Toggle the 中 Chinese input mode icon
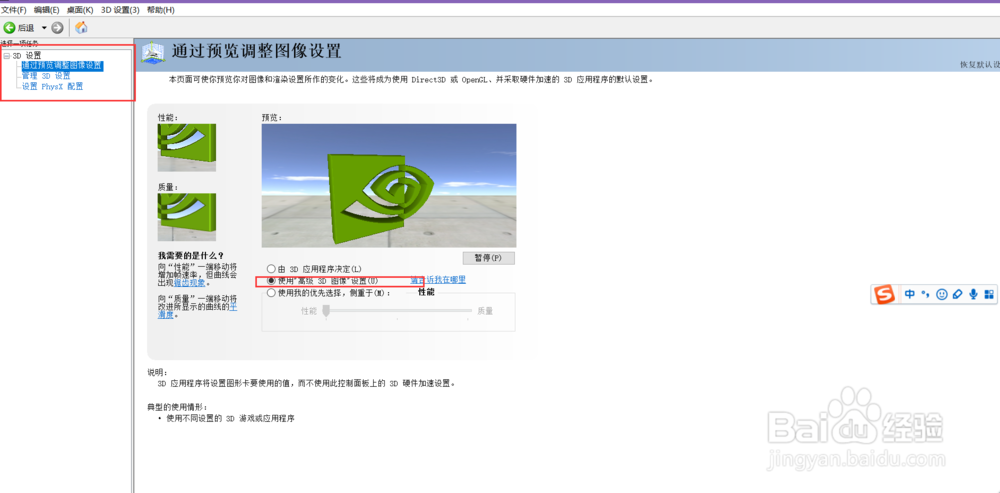Image resolution: width=1000 pixels, height=493 pixels. (909, 294)
